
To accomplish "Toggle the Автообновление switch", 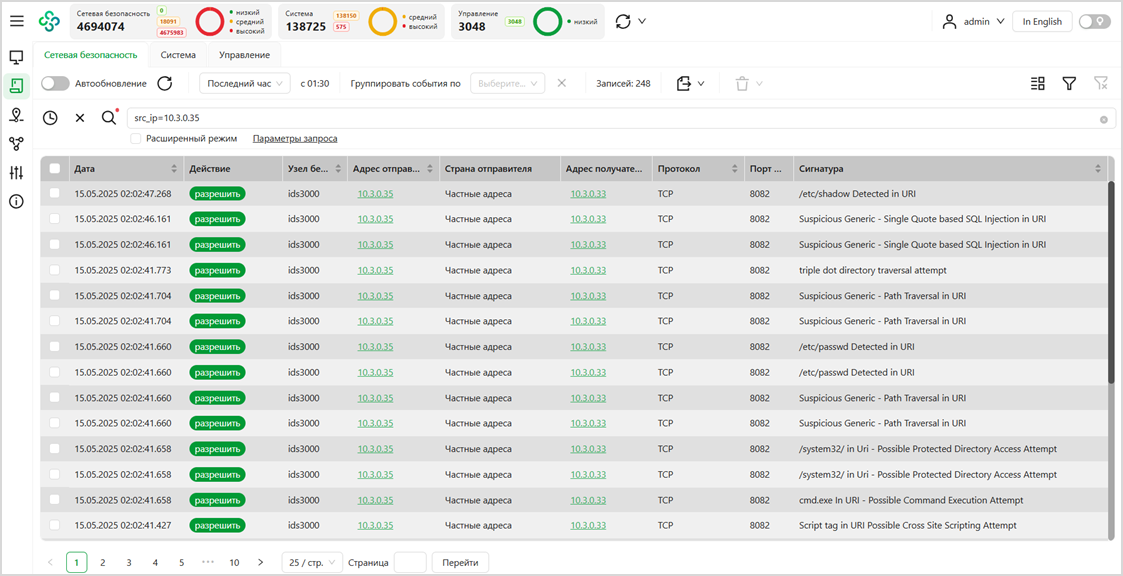I will coord(55,84).
